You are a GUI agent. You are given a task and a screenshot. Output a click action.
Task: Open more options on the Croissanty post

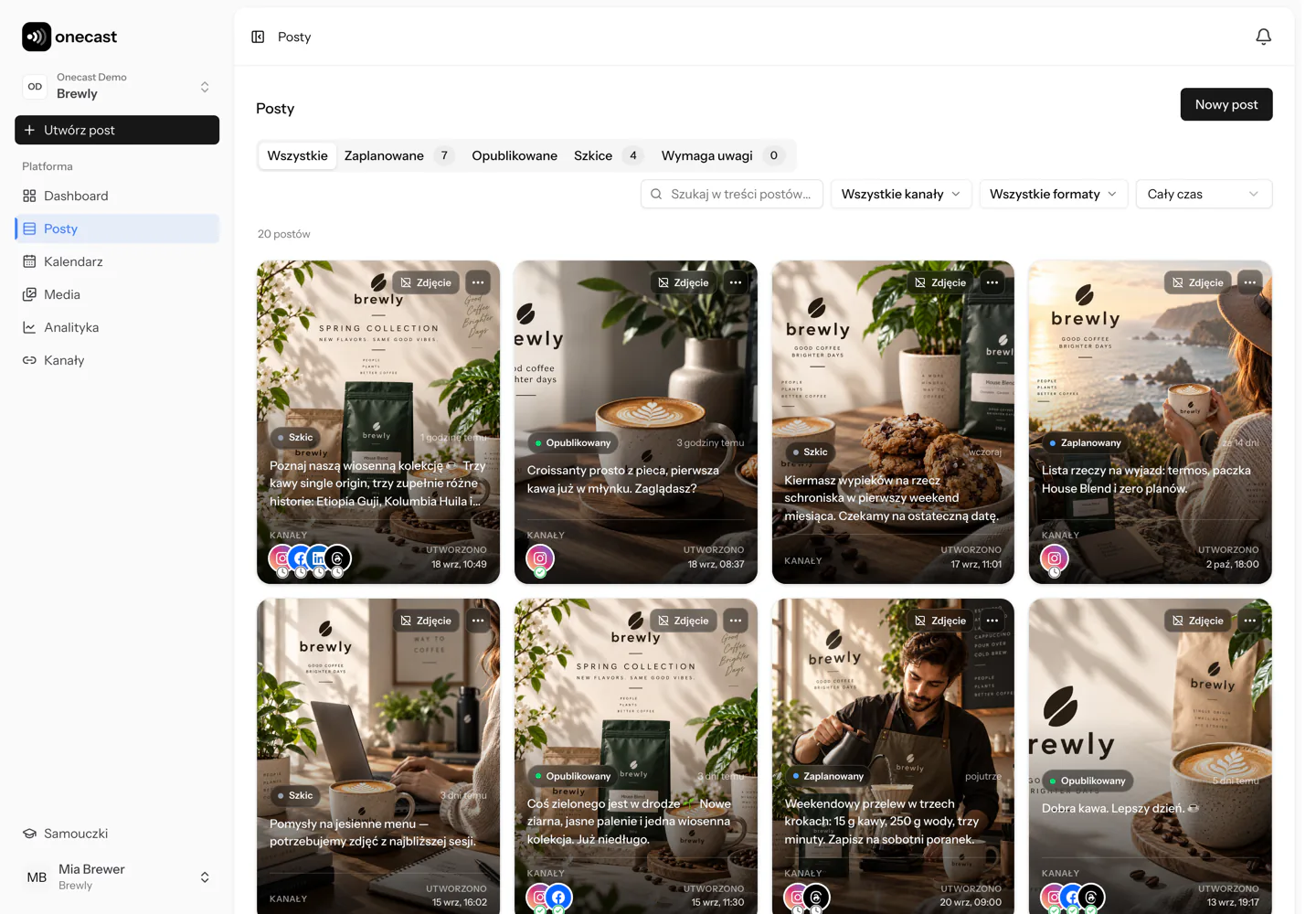pos(736,282)
